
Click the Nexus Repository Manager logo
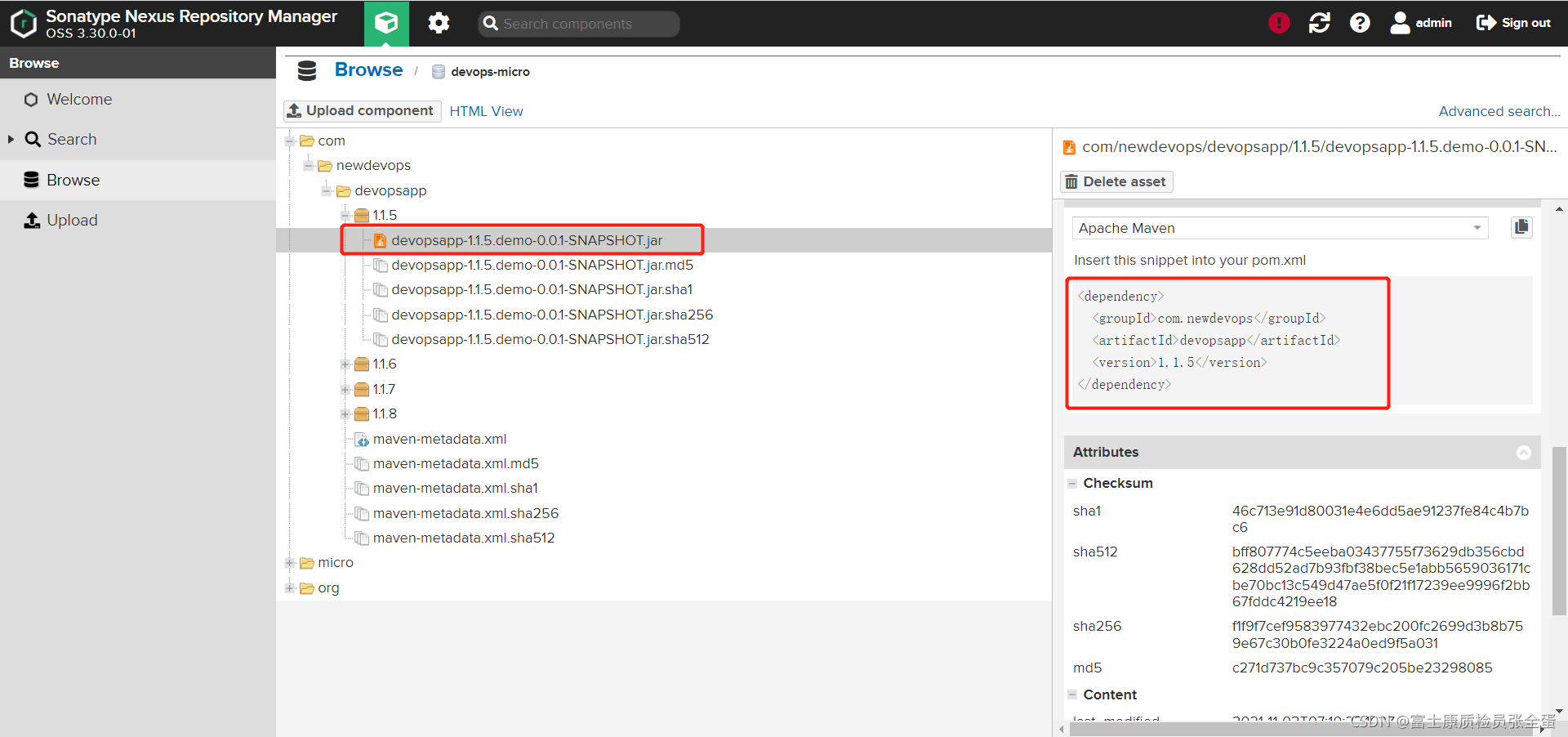click(x=24, y=24)
